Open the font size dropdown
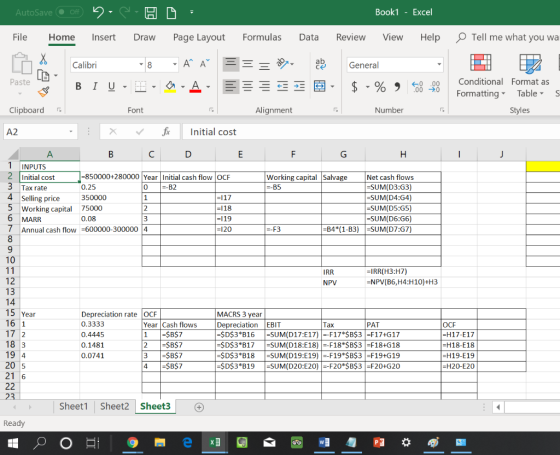Viewport: 560px width, 455px height. coord(175,65)
